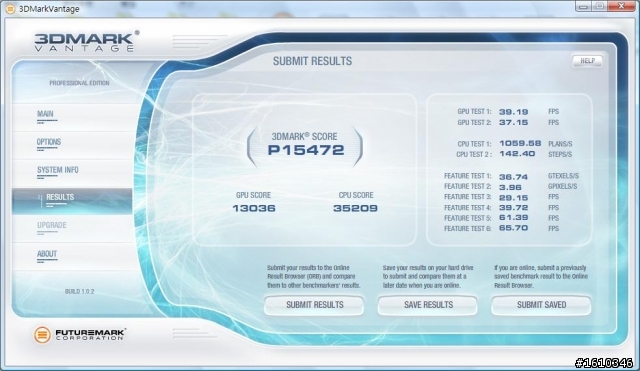Open the HELP button
This screenshot has width=640, height=371.
pyautogui.click(x=587, y=61)
